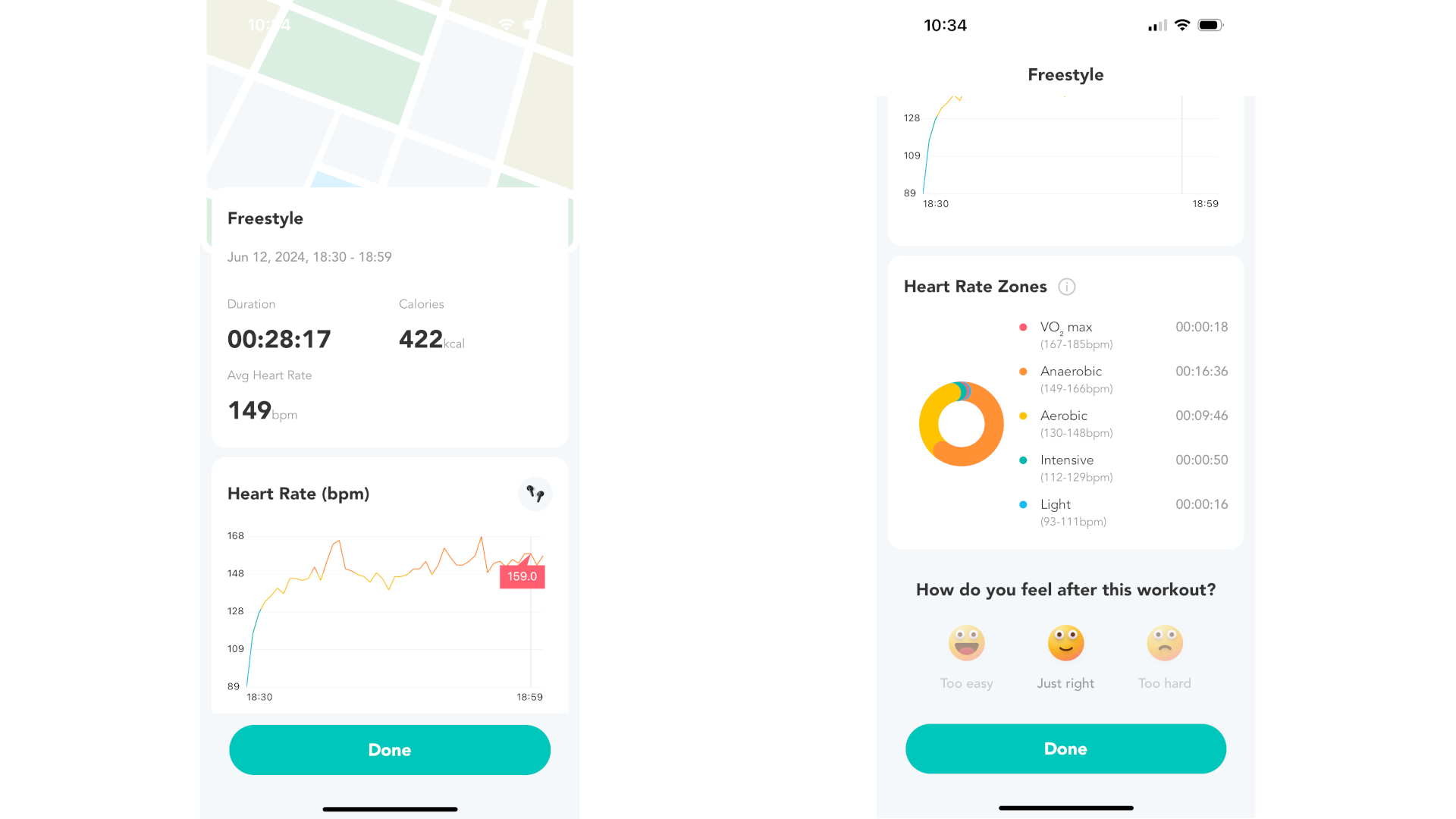
Task: Click the WiFi status icon in status bar
Action: pyautogui.click(x=1184, y=25)
